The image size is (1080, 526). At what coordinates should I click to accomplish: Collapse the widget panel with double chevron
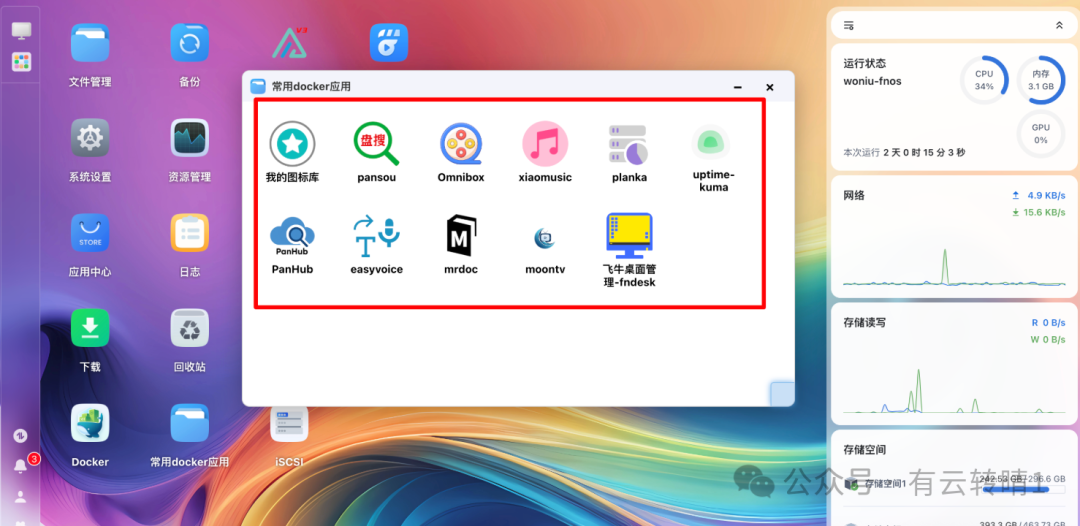[1059, 25]
